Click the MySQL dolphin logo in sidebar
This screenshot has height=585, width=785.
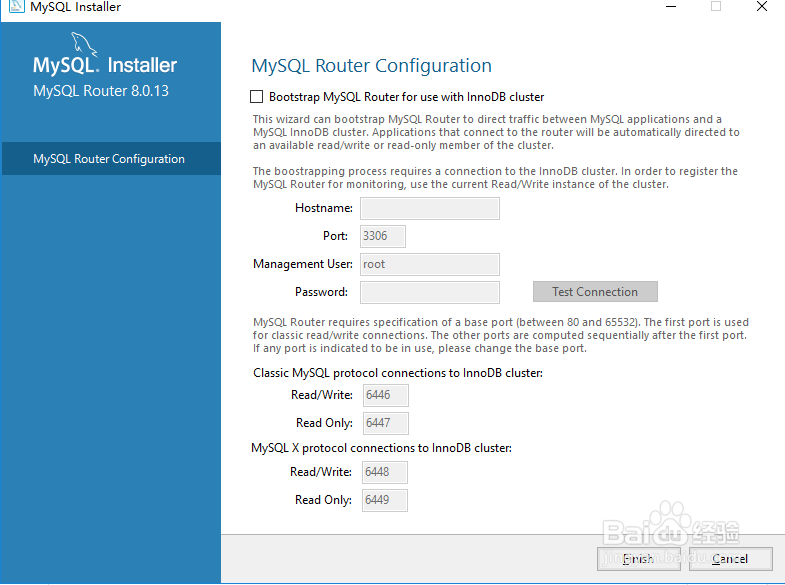pos(84,44)
